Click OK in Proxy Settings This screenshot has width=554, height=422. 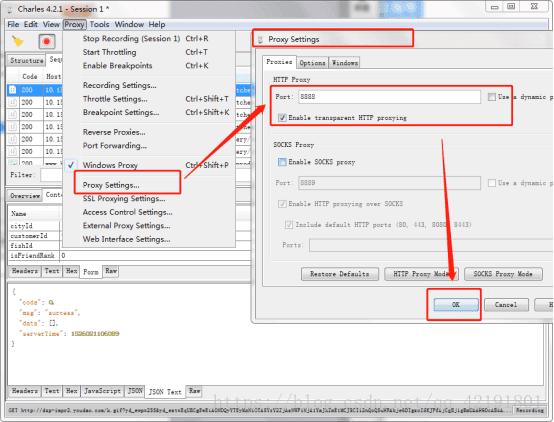point(456,305)
